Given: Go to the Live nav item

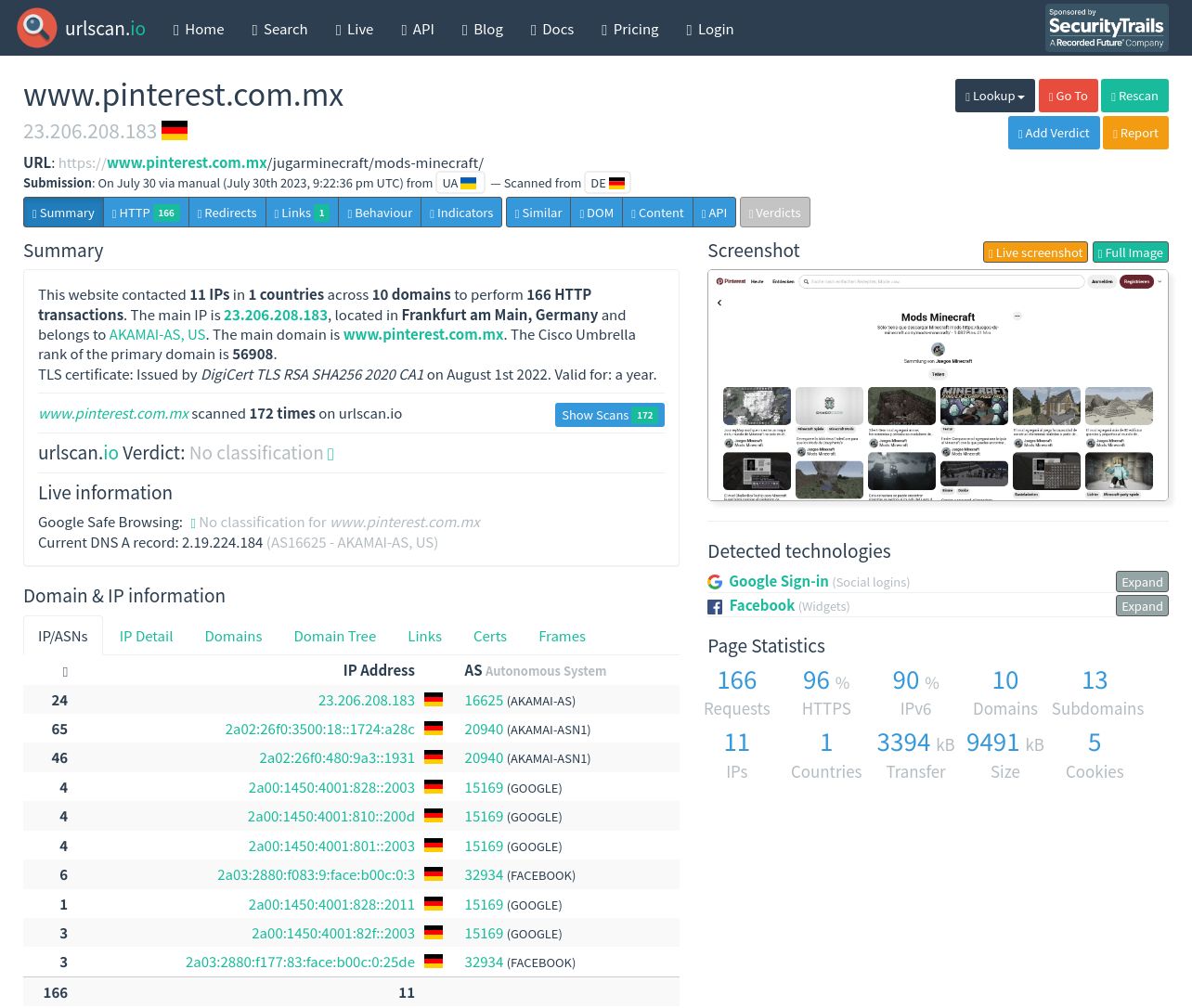Looking at the screenshot, I should pyautogui.click(x=355, y=29).
